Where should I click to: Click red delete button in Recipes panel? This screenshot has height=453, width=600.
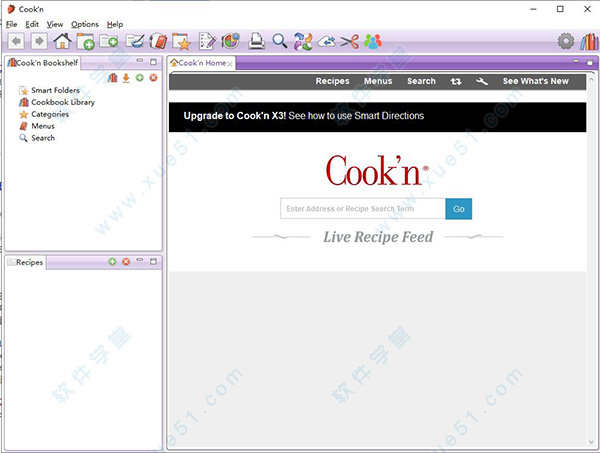point(126,261)
